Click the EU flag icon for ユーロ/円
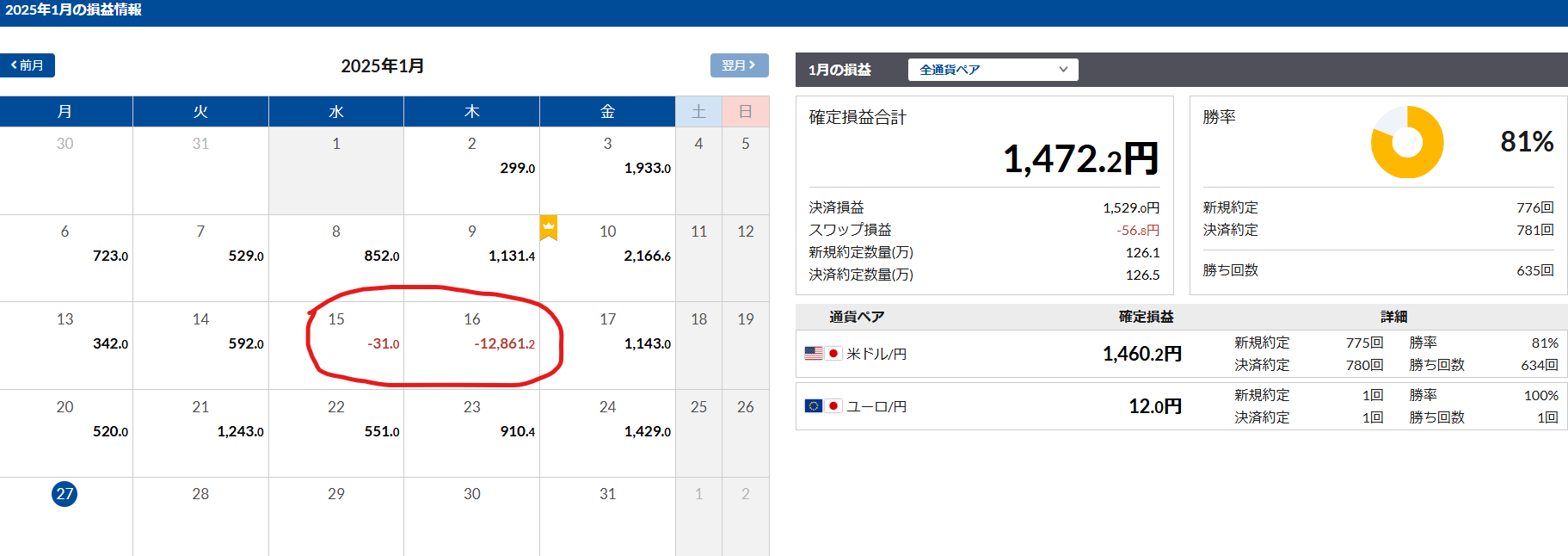 [x=814, y=406]
